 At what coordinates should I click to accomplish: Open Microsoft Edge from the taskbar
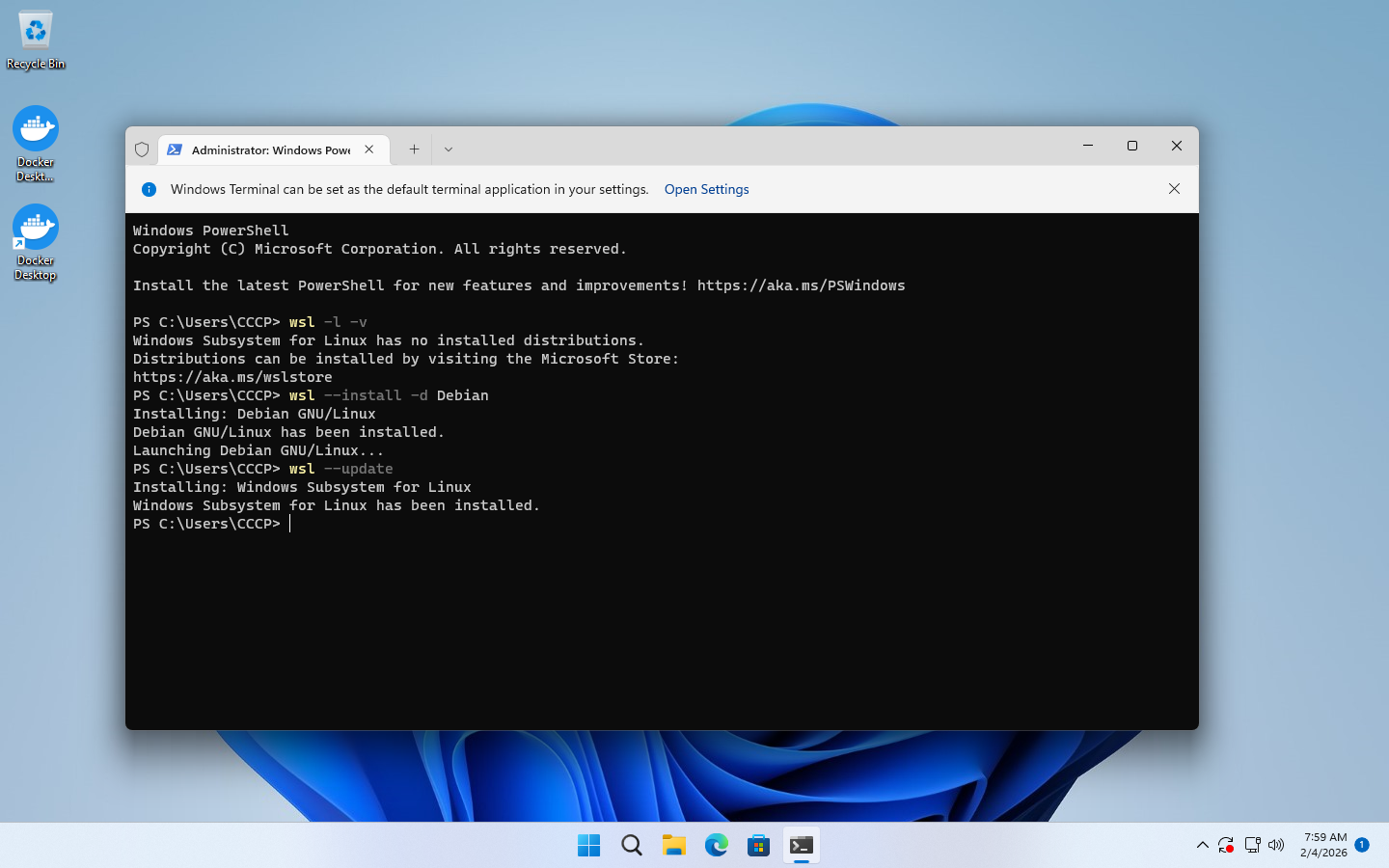point(717,846)
